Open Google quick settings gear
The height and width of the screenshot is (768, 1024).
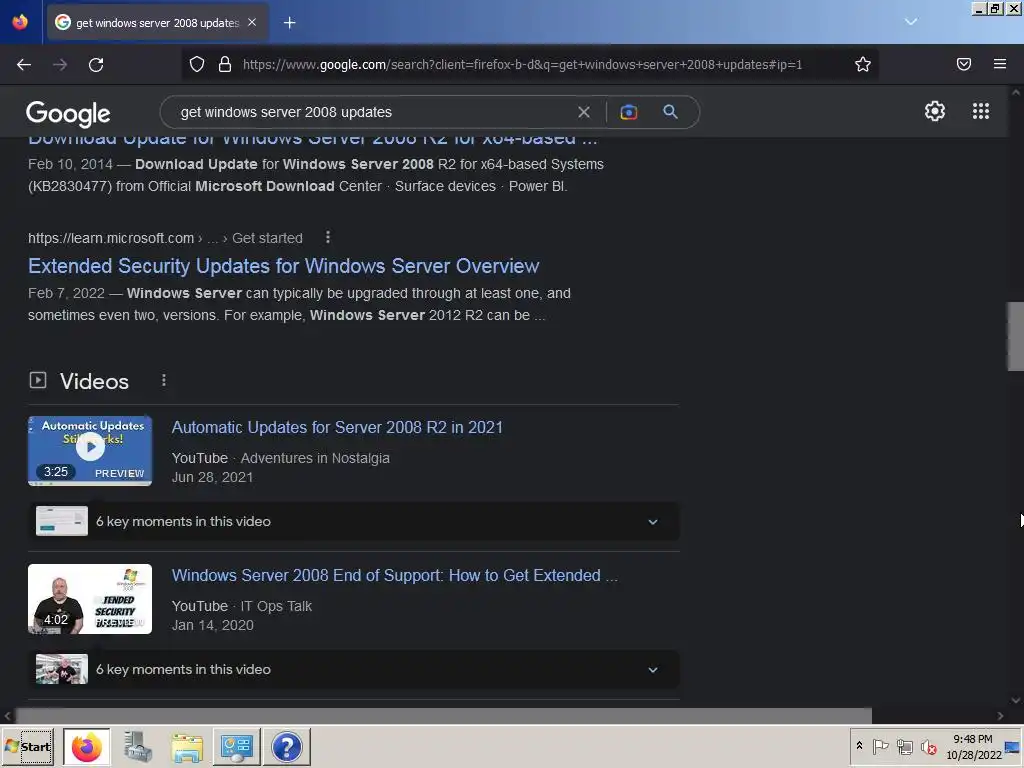tap(935, 111)
